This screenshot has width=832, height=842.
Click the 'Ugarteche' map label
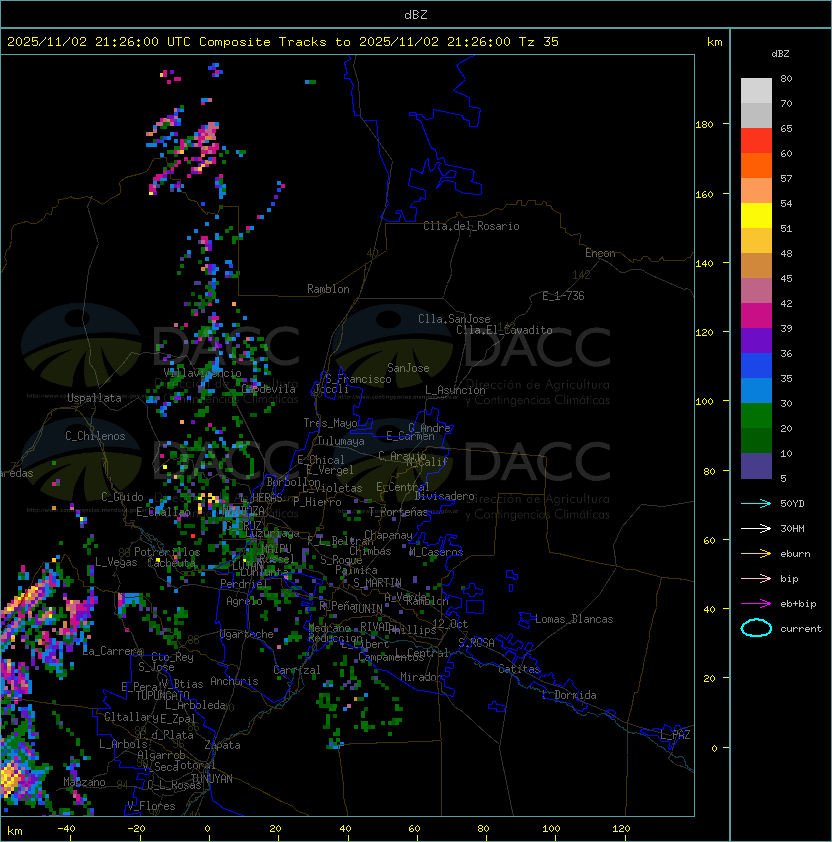[x=247, y=634]
